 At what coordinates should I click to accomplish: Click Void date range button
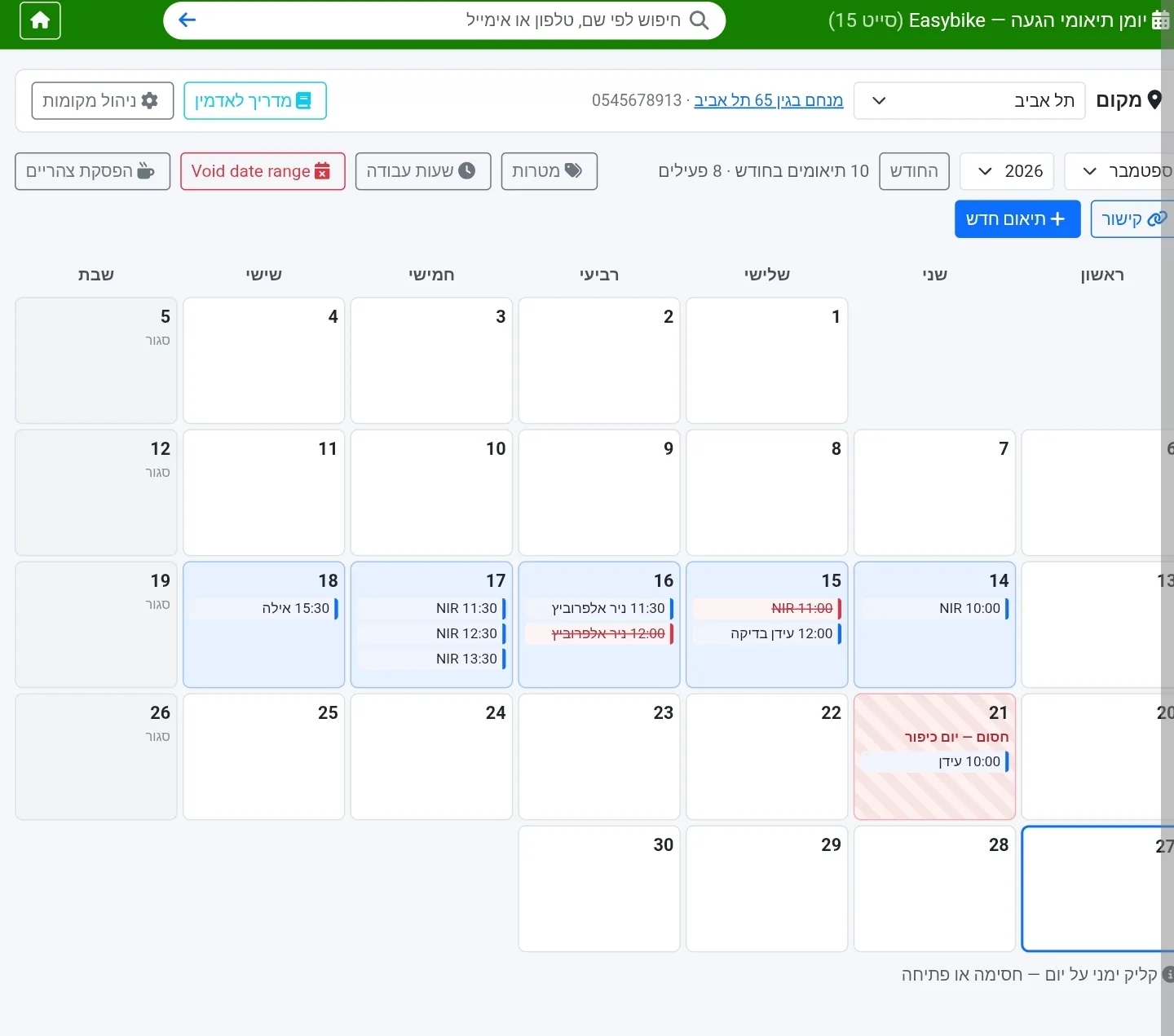point(263,171)
